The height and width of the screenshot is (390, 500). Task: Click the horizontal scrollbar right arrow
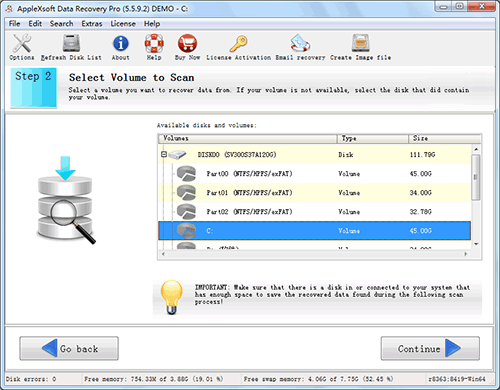pyautogui.click(x=466, y=254)
